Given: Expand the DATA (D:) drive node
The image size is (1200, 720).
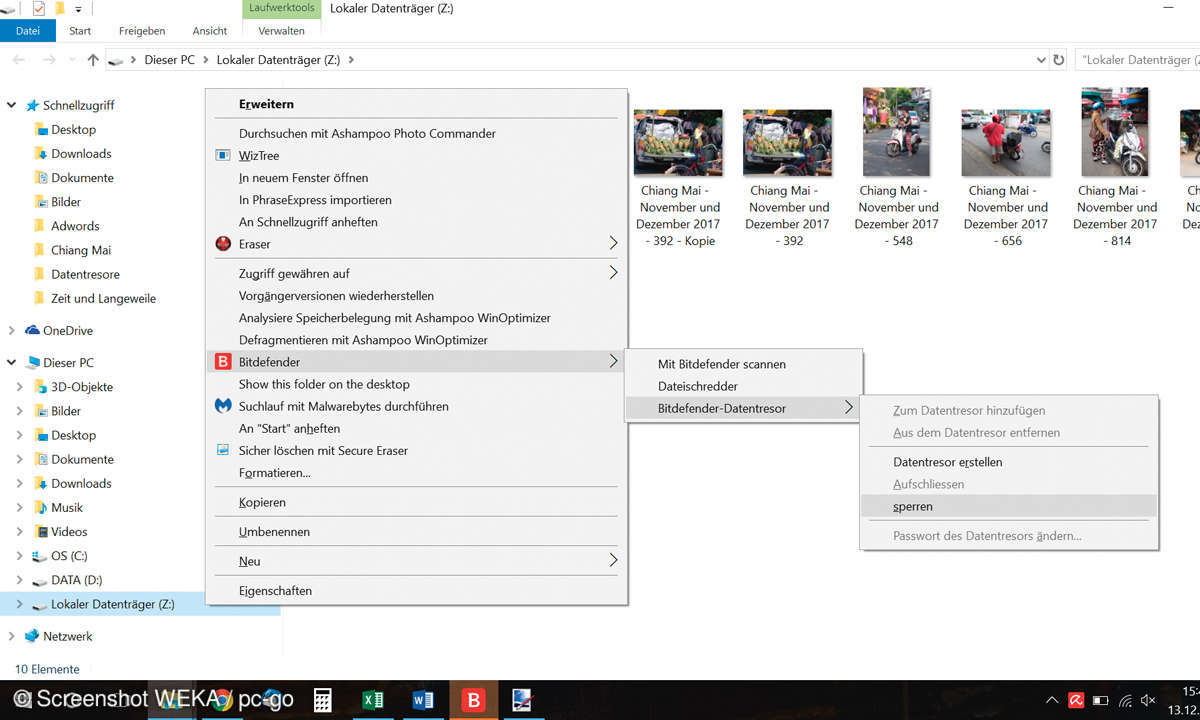Looking at the screenshot, I should click(x=20, y=580).
